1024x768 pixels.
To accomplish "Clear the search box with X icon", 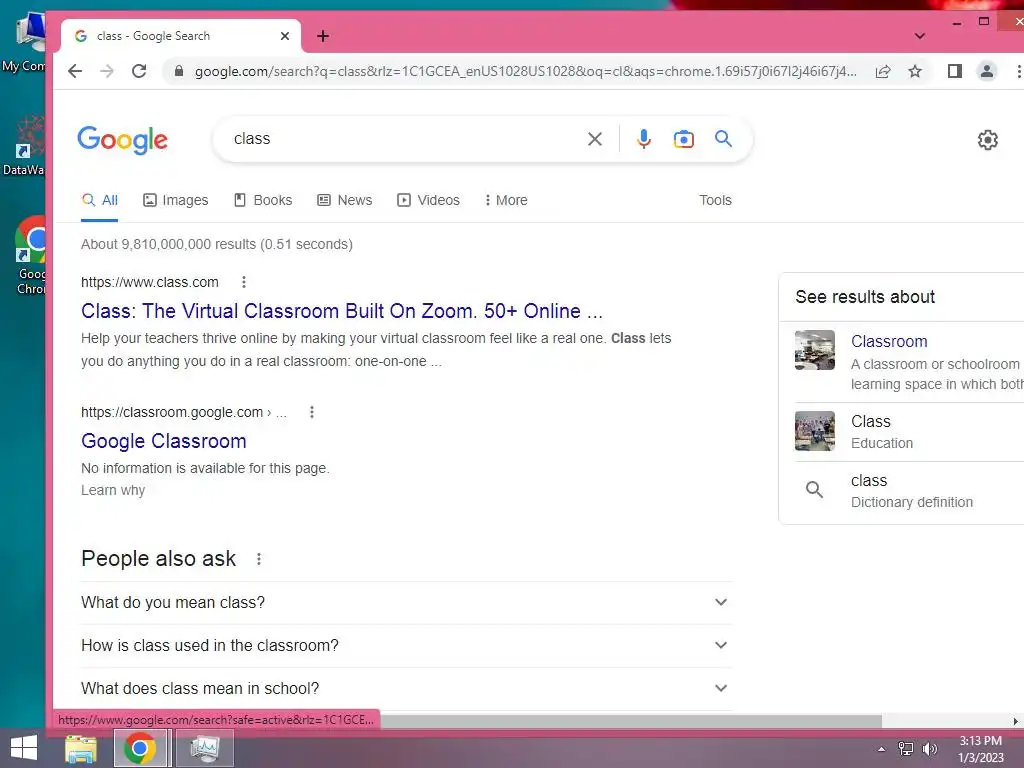I will [x=594, y=138].
